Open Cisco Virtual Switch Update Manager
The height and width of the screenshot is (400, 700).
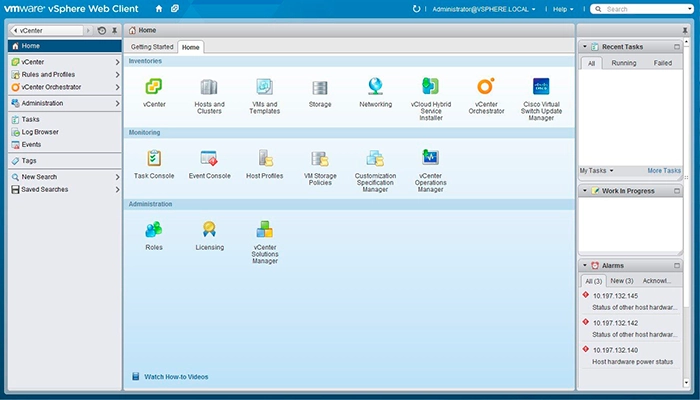pos(541,86)
